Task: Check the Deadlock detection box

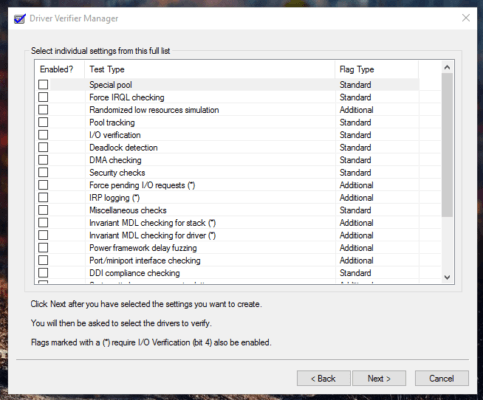Action: click(x=43, y=147)
